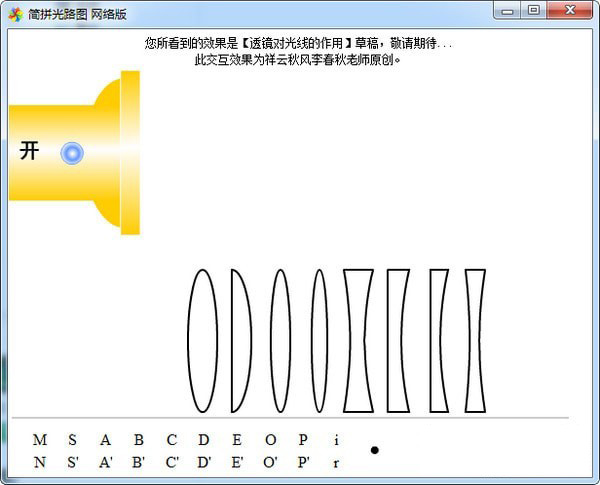Pick the label B
The image size is (600, 485).
click(139, 440)
